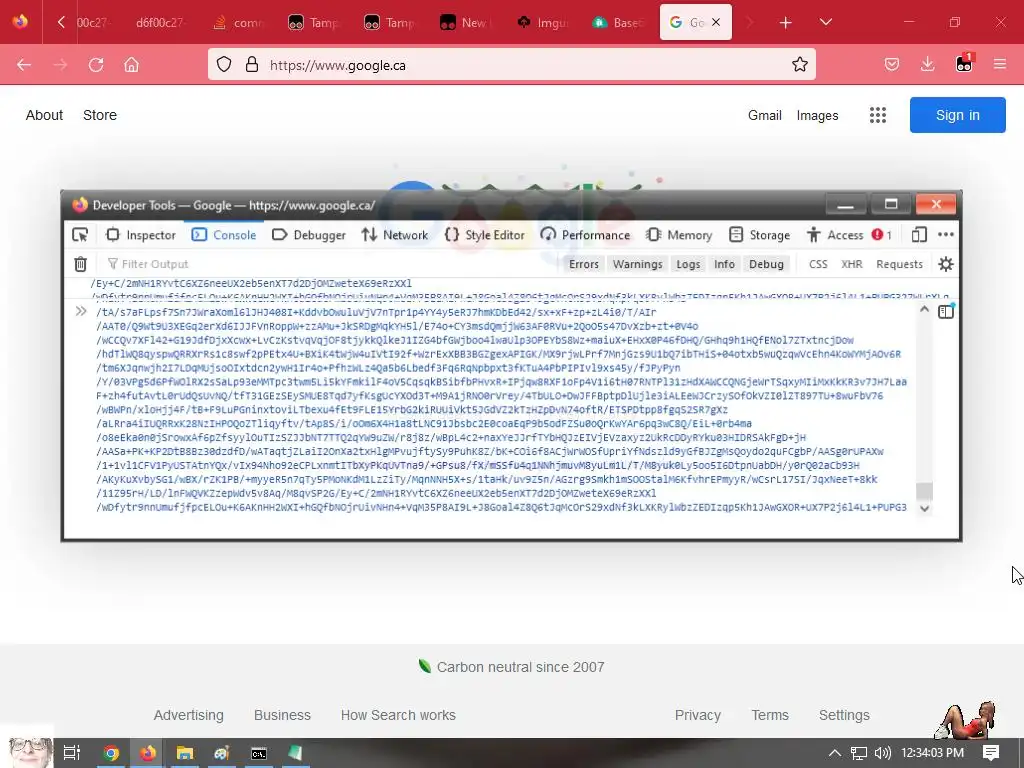This screenshot has width=1024, height=768.
Task: Open Google Store link
Action: coord(100,115)
